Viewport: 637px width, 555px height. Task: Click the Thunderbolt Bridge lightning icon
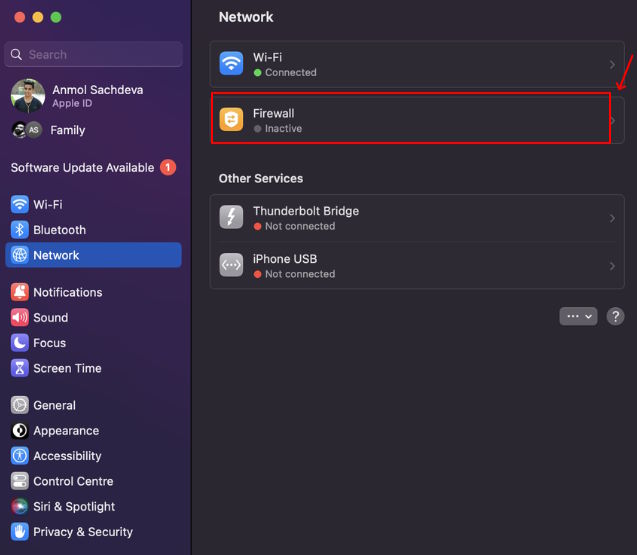click(x=231, y=217)
